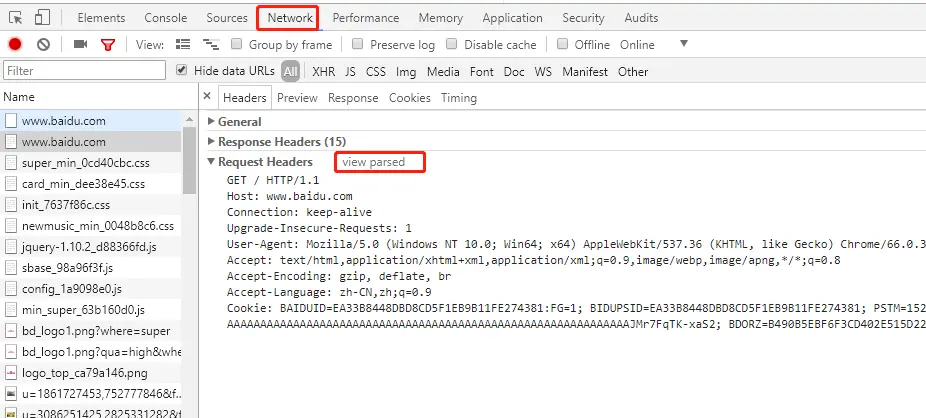Collapse the Request Headers section
926x418 pixels.
[x=211, y=162]
